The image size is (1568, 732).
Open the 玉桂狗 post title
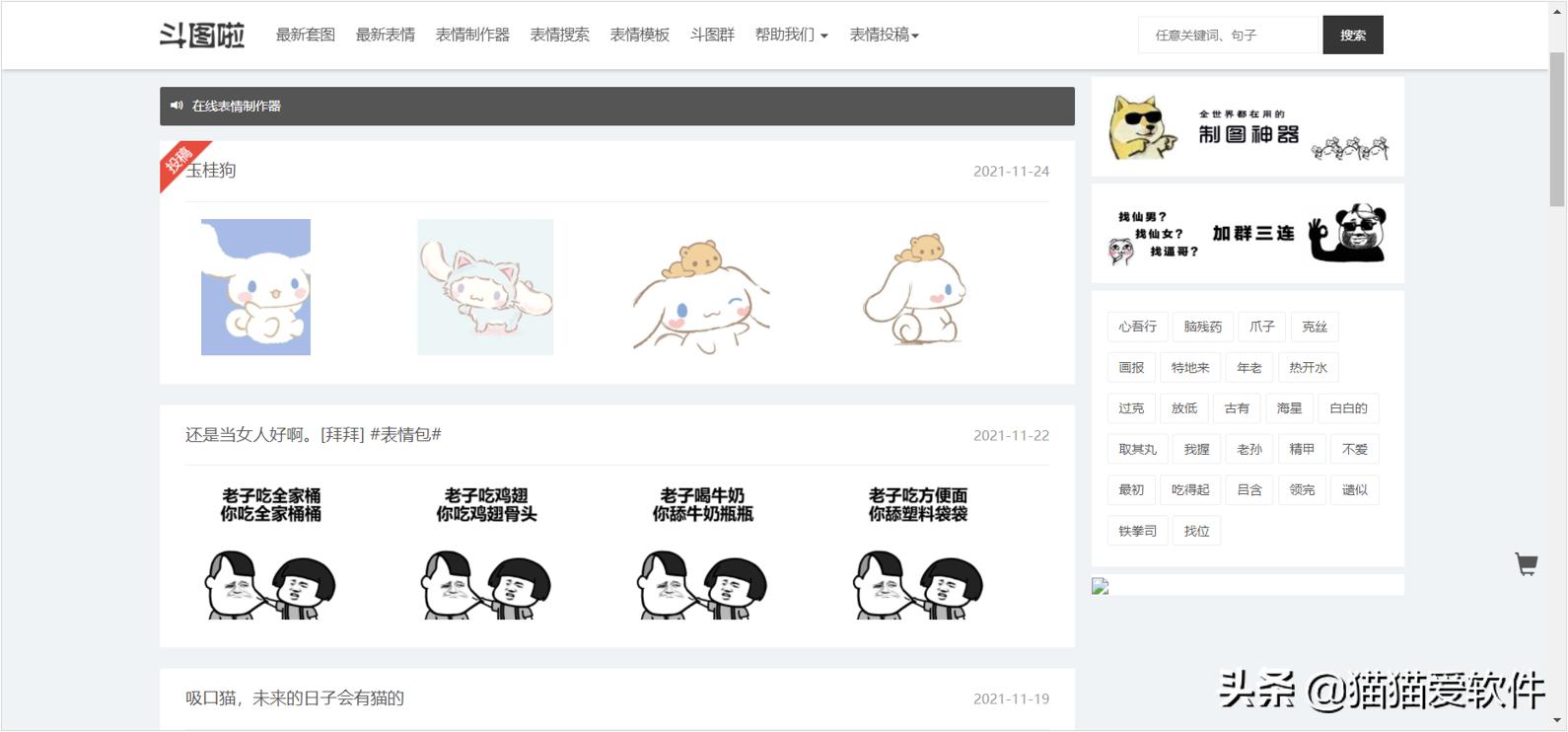[211, 171]
